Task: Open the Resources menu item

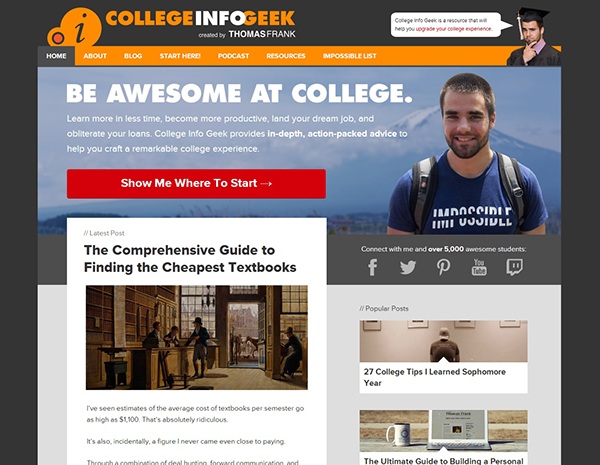Action: click(x=286, y=56)
